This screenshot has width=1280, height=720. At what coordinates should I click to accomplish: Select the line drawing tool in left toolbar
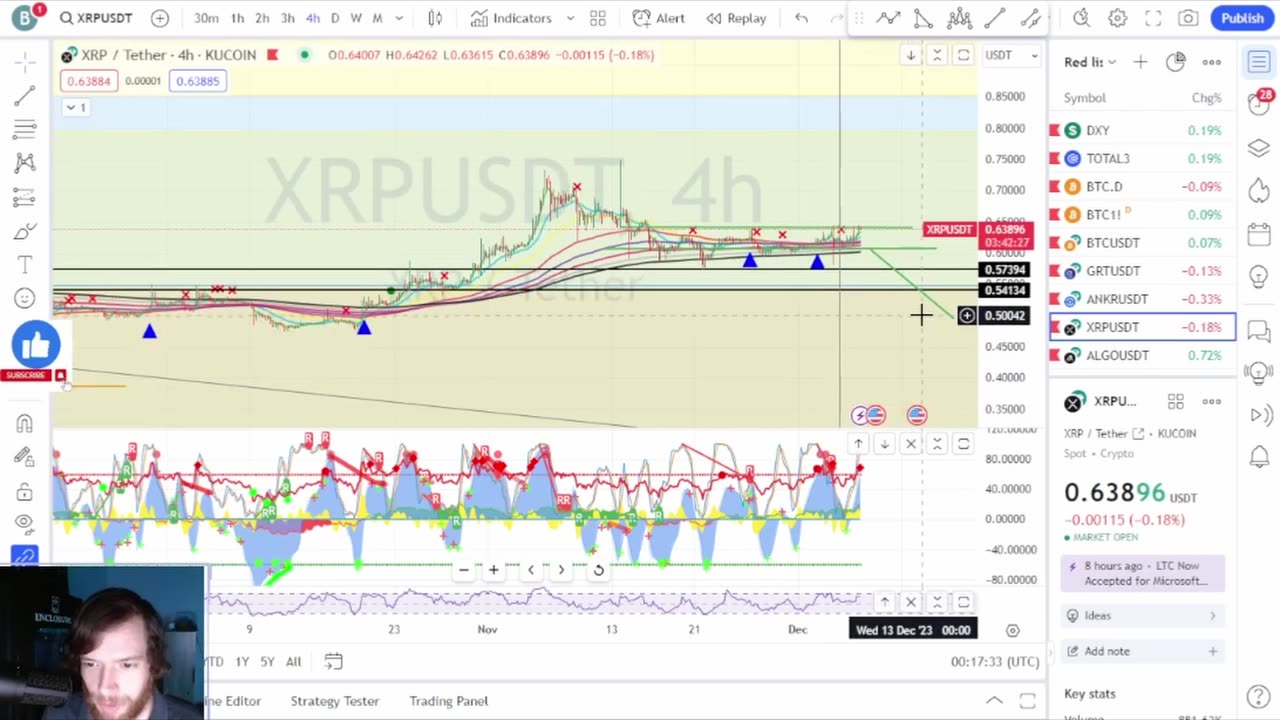(25, 96)
